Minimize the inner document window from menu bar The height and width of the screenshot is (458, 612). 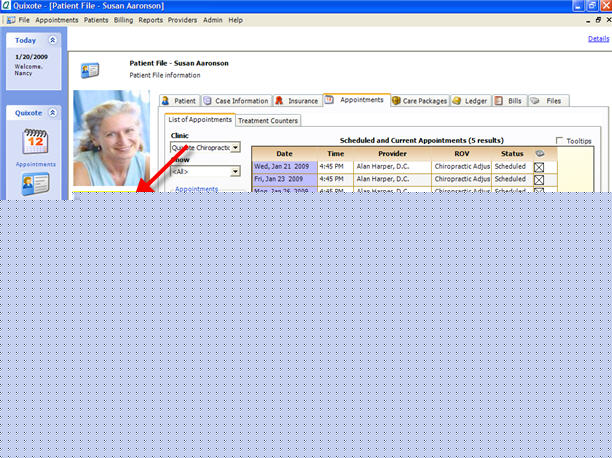click(x=588, y=20)
